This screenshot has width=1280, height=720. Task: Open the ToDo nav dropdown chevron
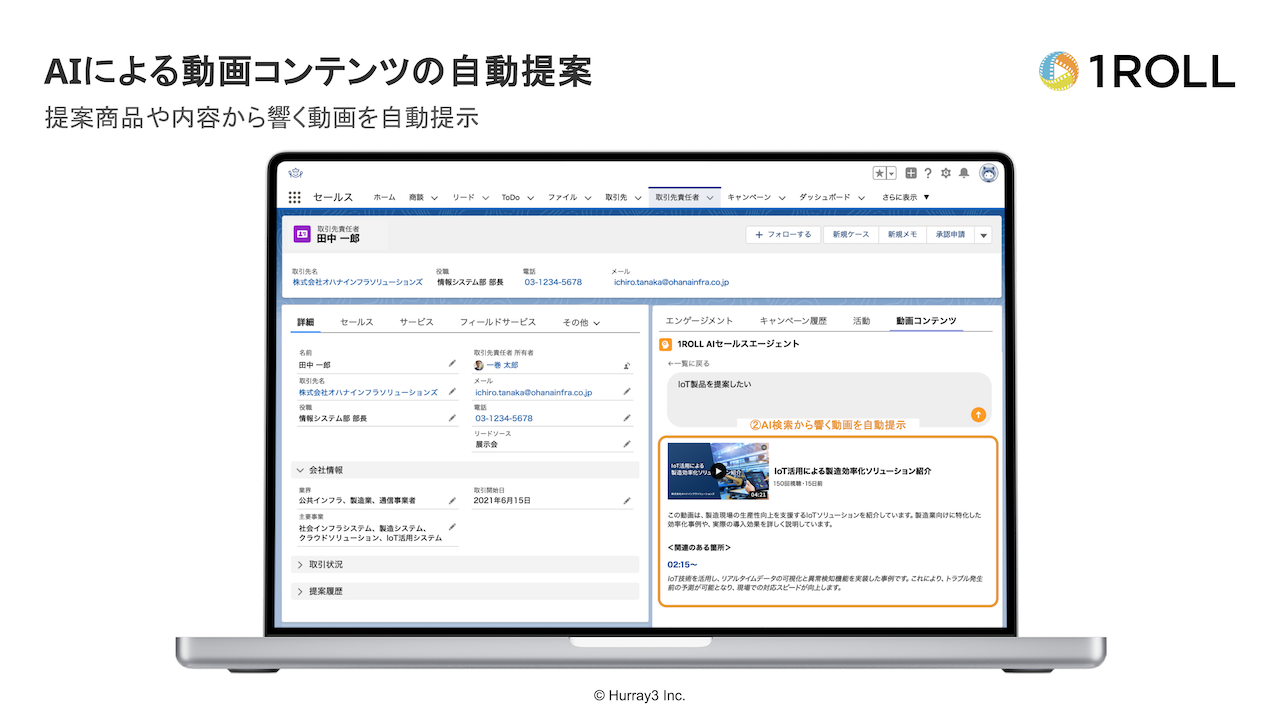[530, 198]
